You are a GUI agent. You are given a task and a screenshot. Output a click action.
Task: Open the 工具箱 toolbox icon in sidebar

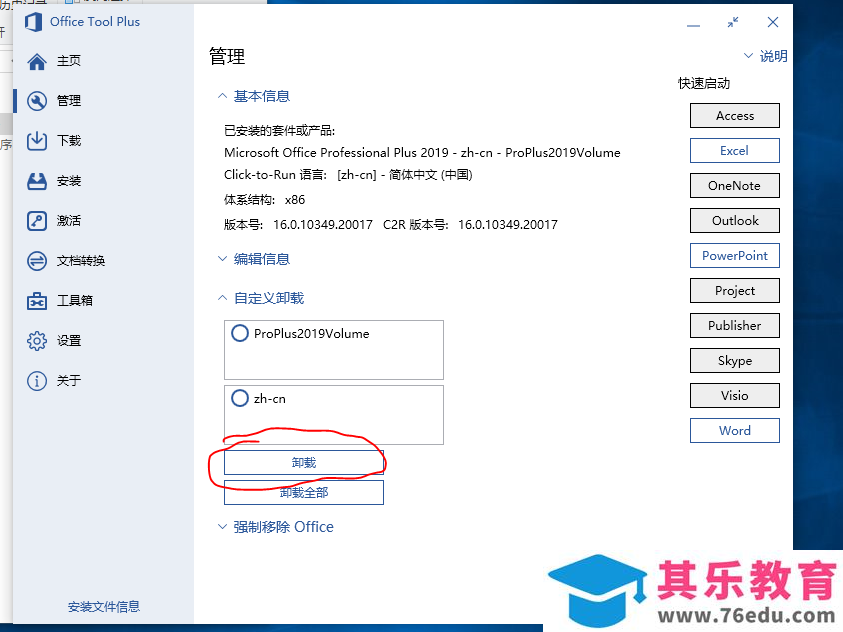[x=37, y=301]
